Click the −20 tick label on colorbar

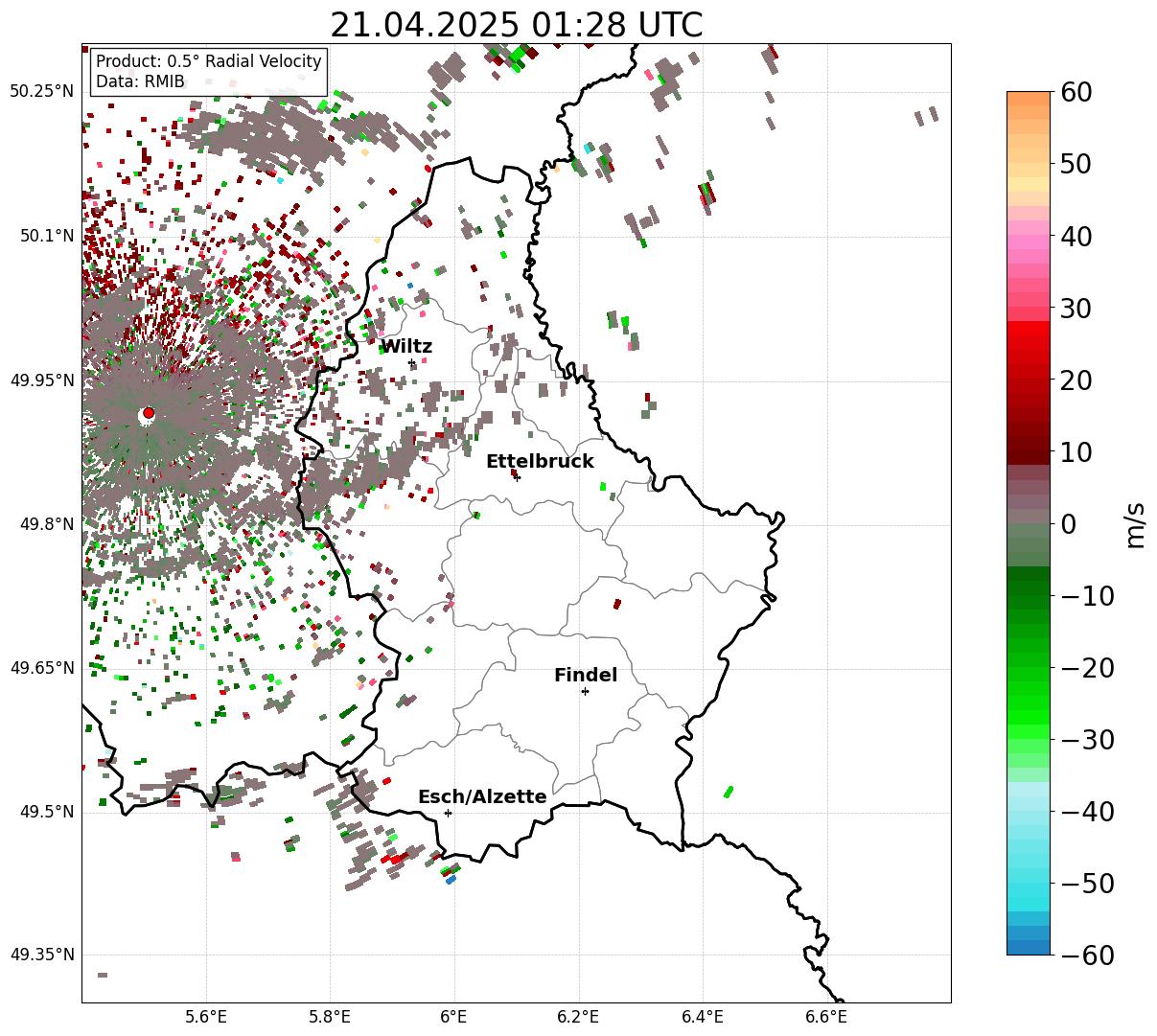pyautogui.click(x=1087, y=667)
